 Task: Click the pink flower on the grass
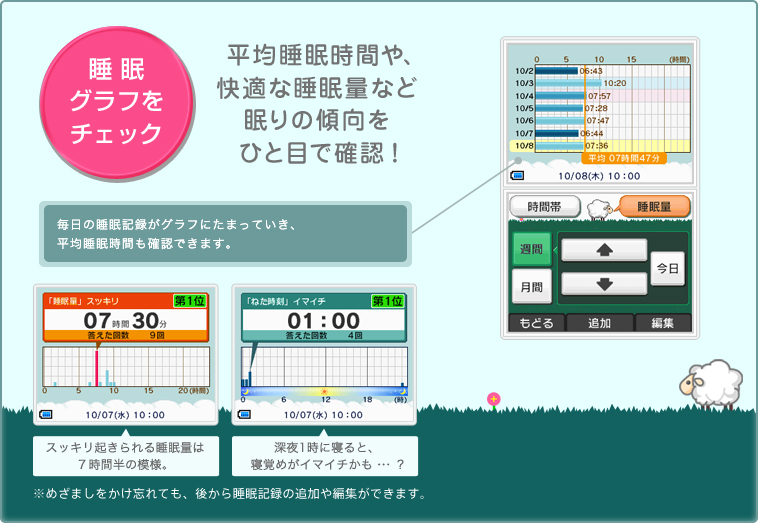pos(493,399)
